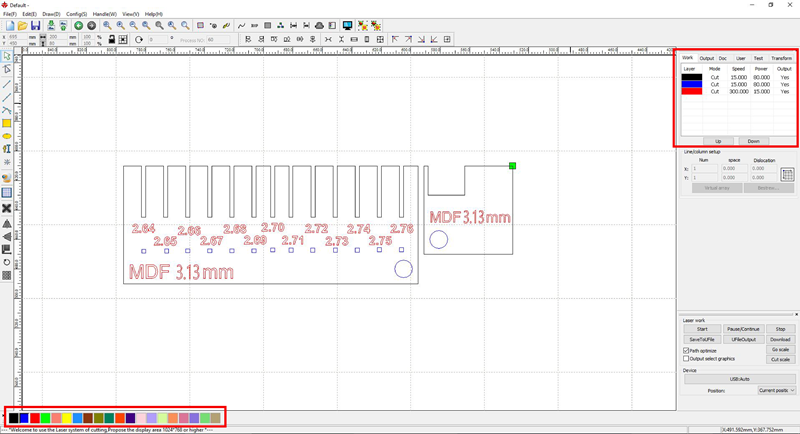Select the yellow Ellipse tool

[7, 136]
